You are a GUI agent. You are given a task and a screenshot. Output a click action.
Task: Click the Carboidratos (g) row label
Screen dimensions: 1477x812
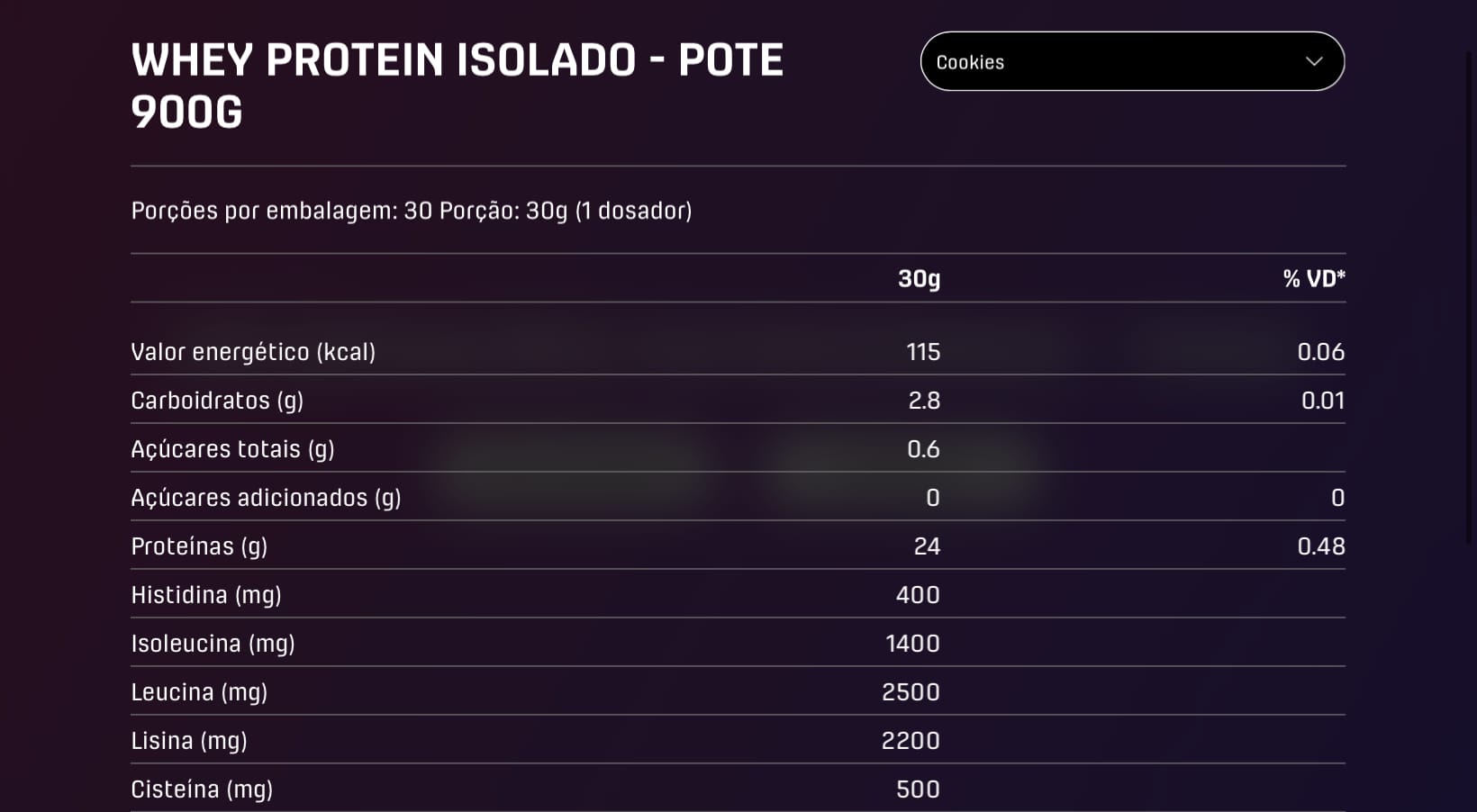tap(217, 400)
